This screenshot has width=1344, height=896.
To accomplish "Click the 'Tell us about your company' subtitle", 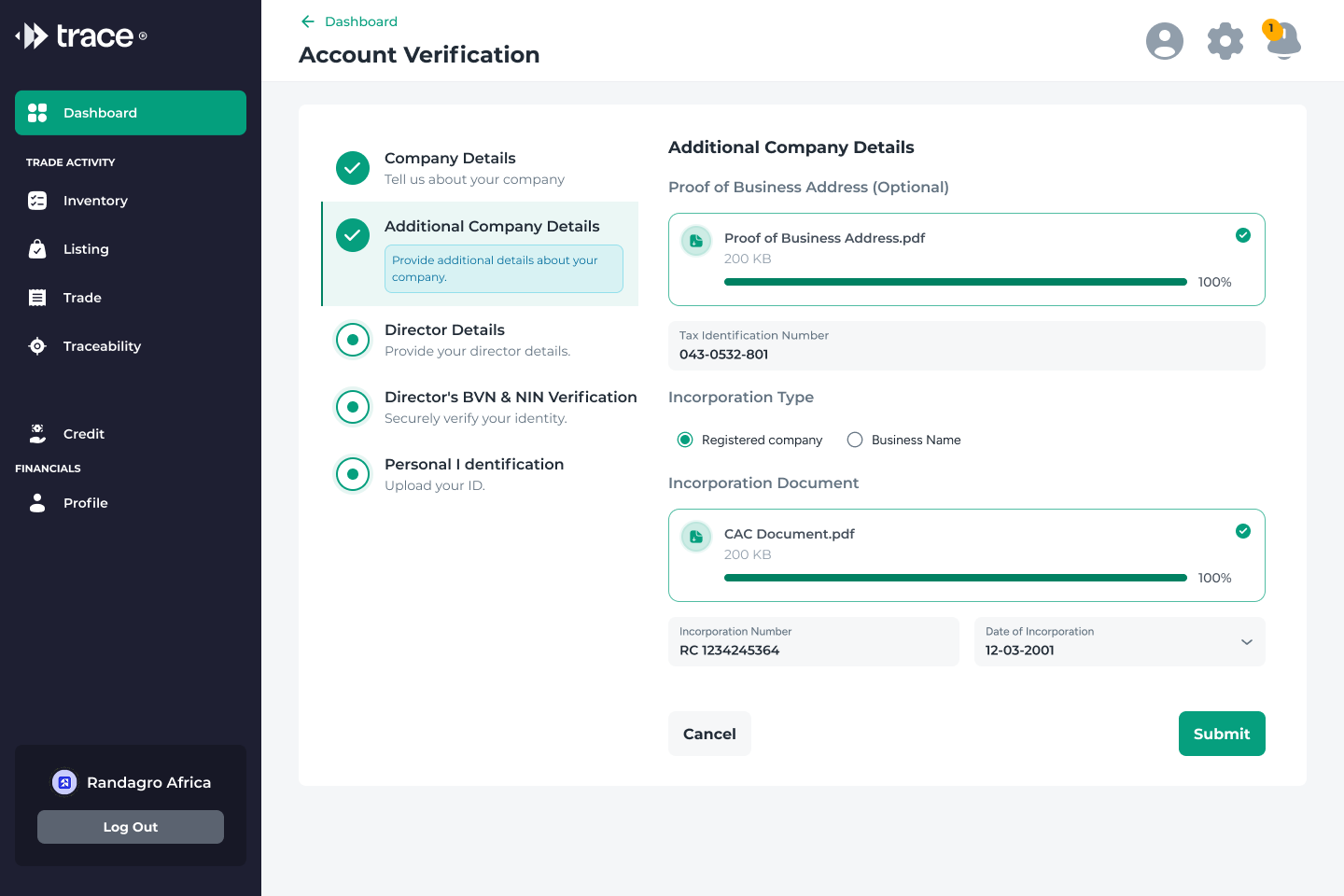I will tap(474, 179).
